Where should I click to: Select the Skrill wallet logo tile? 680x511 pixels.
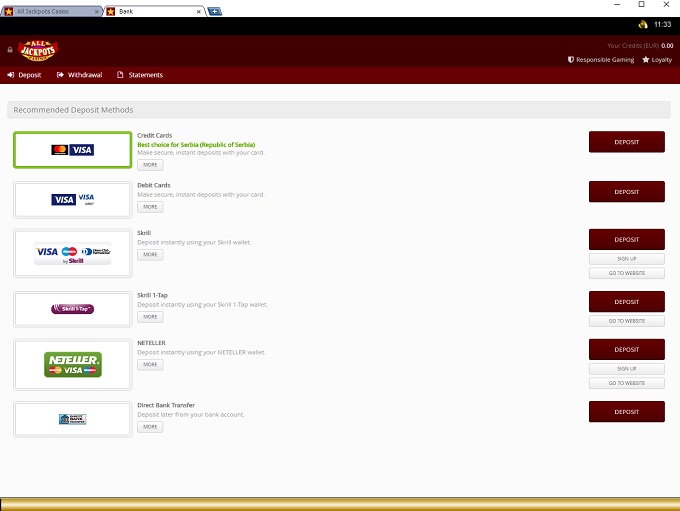[72, 254]
